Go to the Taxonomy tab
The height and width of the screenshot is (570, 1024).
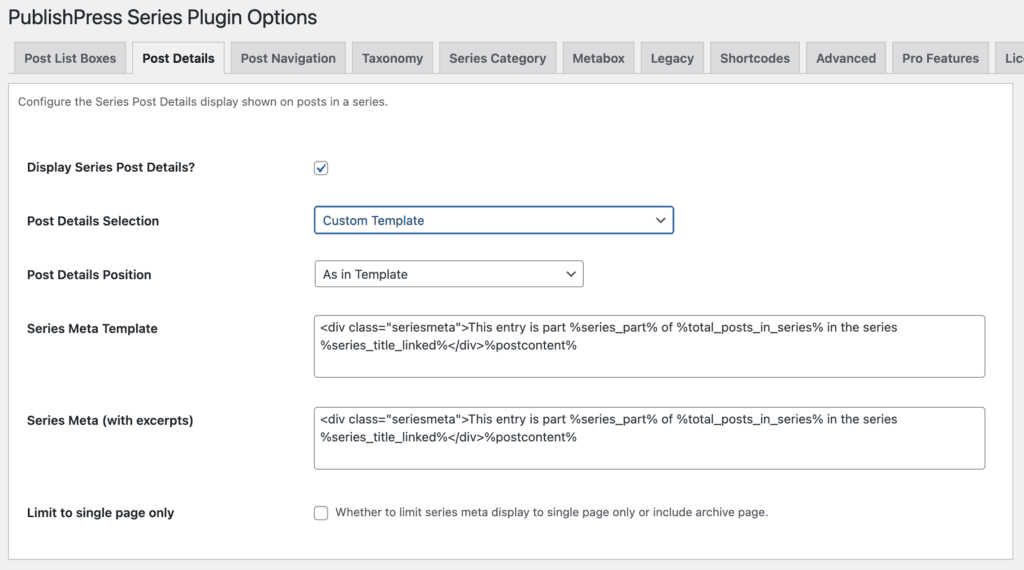[x=392, y=58]
